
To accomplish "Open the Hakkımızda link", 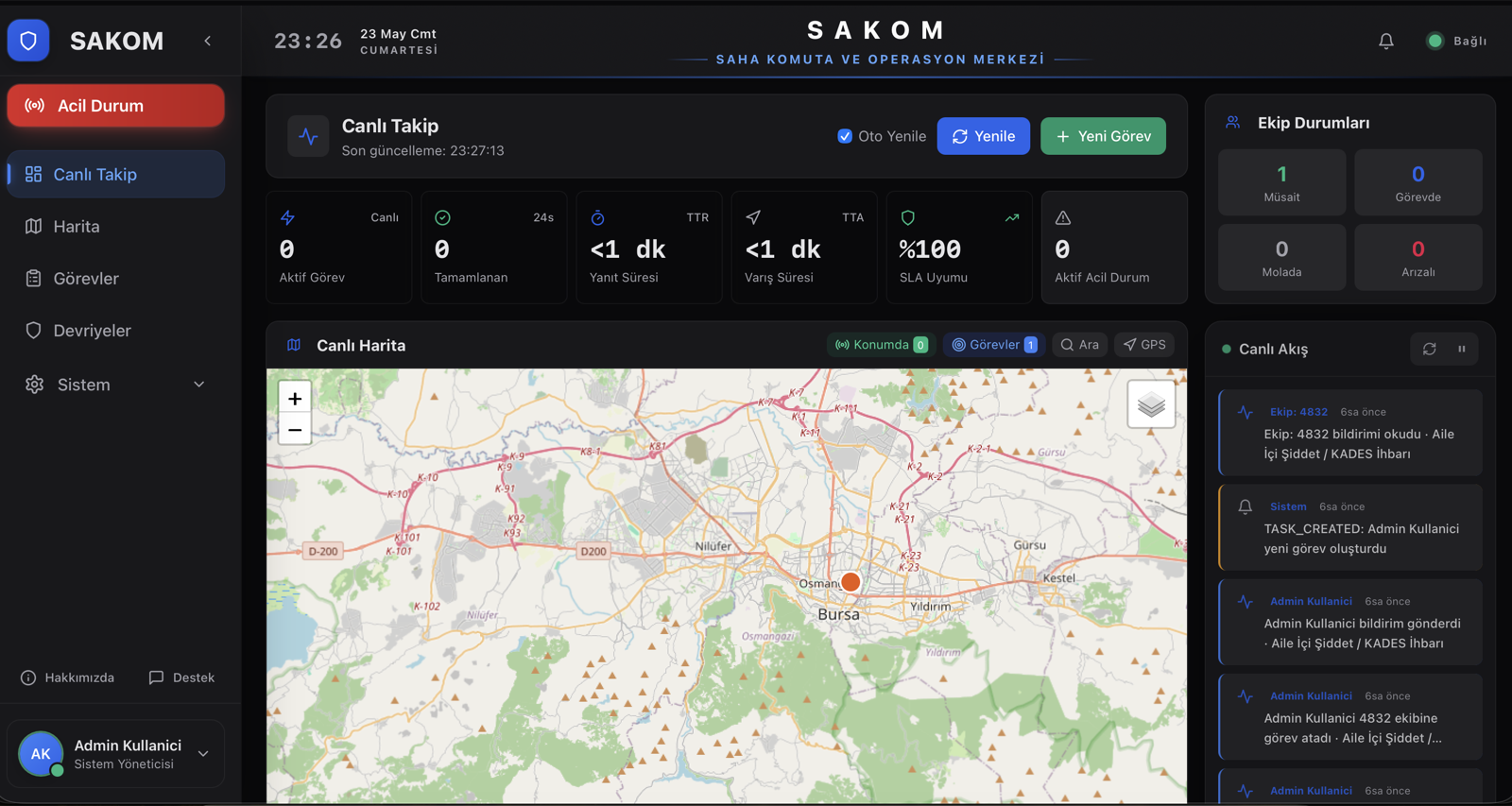I will [x=67, y=677].
